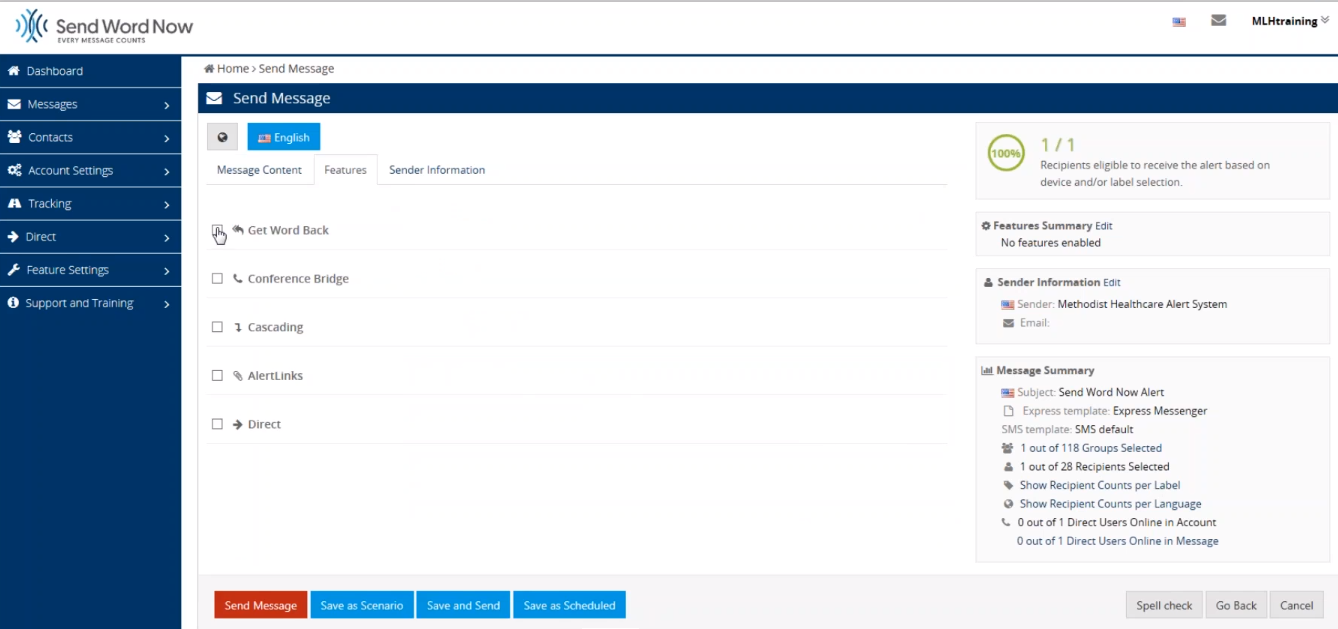Click the Get Word Back reply icon
Viewport: 1338px width, 629px height.
tap(238, 230)
